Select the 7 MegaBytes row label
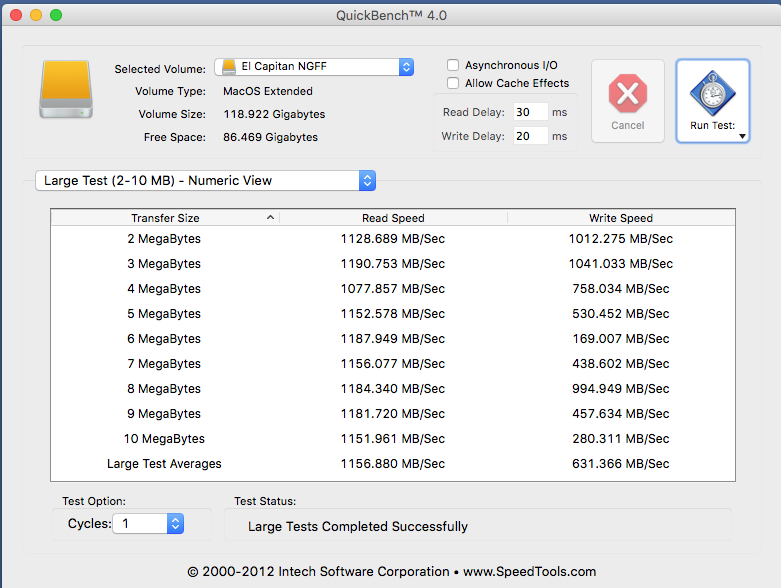This screenshot has height=588, width=781. (x=164, y=364)
